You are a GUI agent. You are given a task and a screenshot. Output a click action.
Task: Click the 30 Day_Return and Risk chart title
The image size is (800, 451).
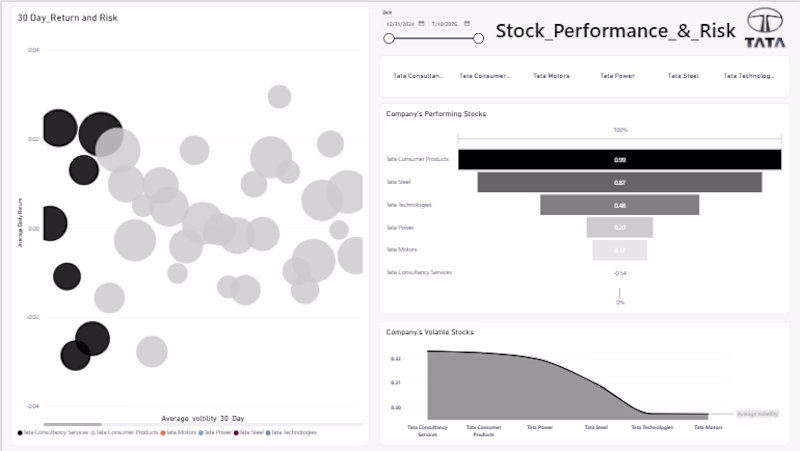(x=67, y=18)
